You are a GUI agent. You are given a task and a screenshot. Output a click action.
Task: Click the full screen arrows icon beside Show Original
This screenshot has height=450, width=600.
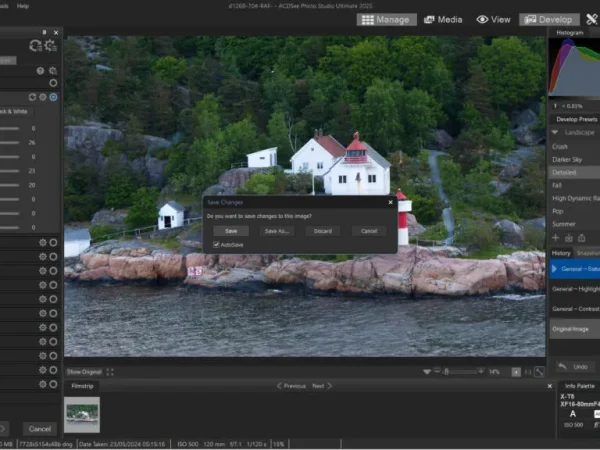click(x=110, y=372)
